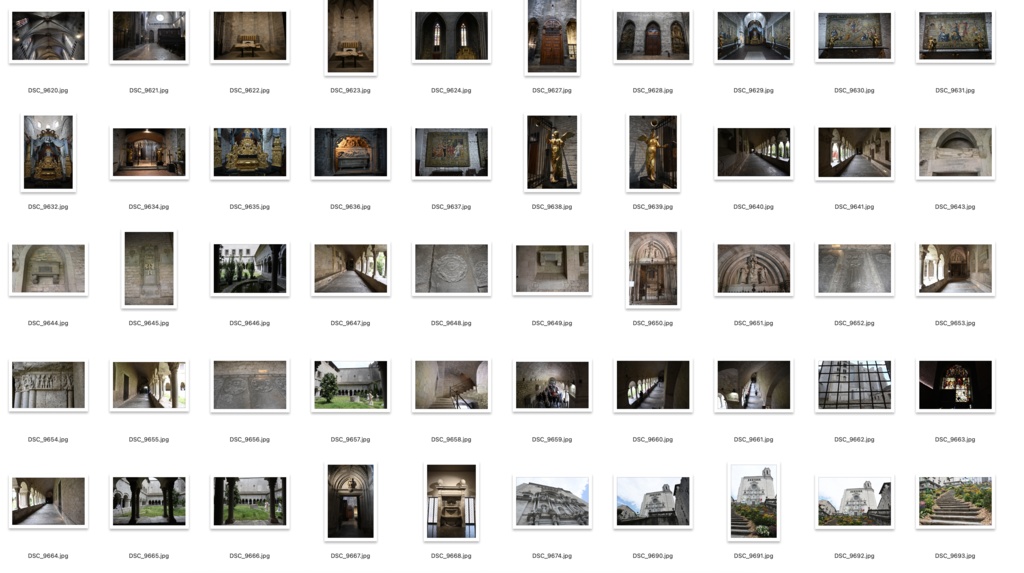The height and width of the screenshot is (573, 1024).
Task: Click the file name DSC_9674.jpg
Action: (552, 556)
